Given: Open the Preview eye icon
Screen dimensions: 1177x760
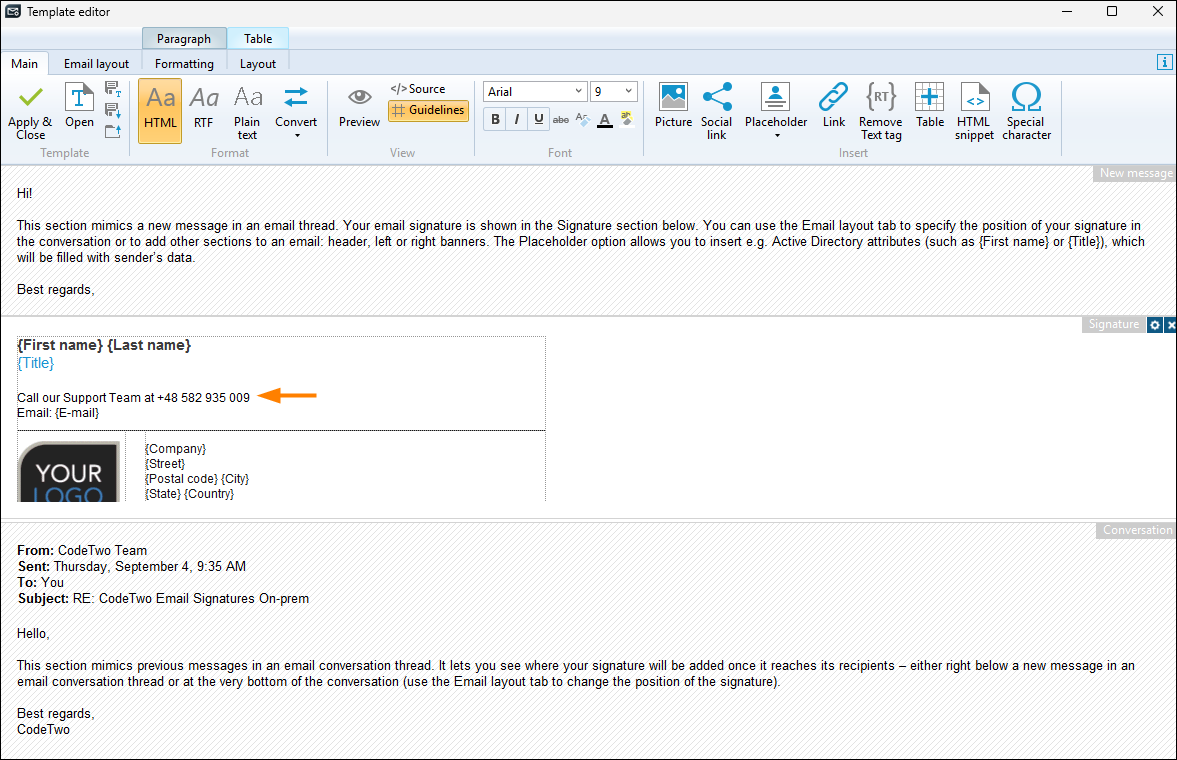Looking at the screenshot, I should [359, 106].
